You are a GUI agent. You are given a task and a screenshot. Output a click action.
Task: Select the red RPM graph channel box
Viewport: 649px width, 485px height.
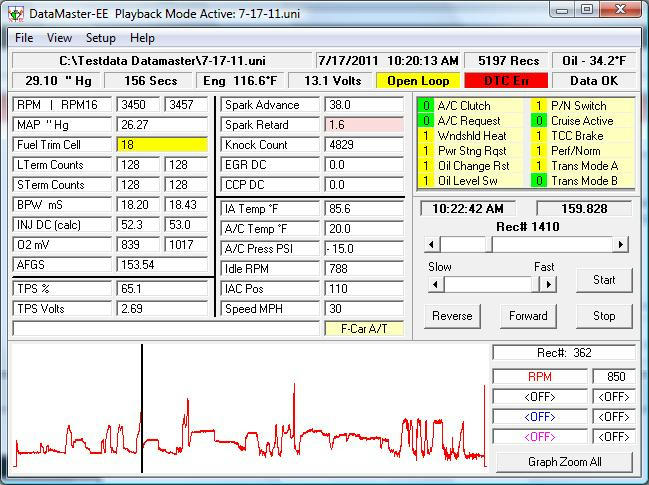[x=539, y=377]
